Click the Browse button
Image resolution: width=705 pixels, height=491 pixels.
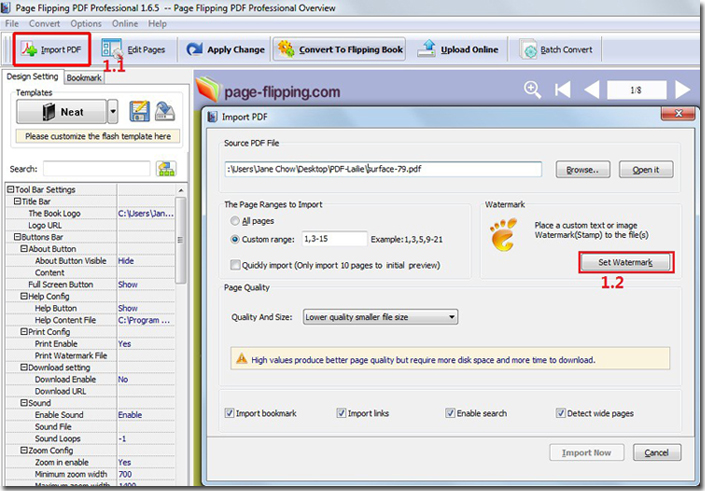tap(583, 170)
